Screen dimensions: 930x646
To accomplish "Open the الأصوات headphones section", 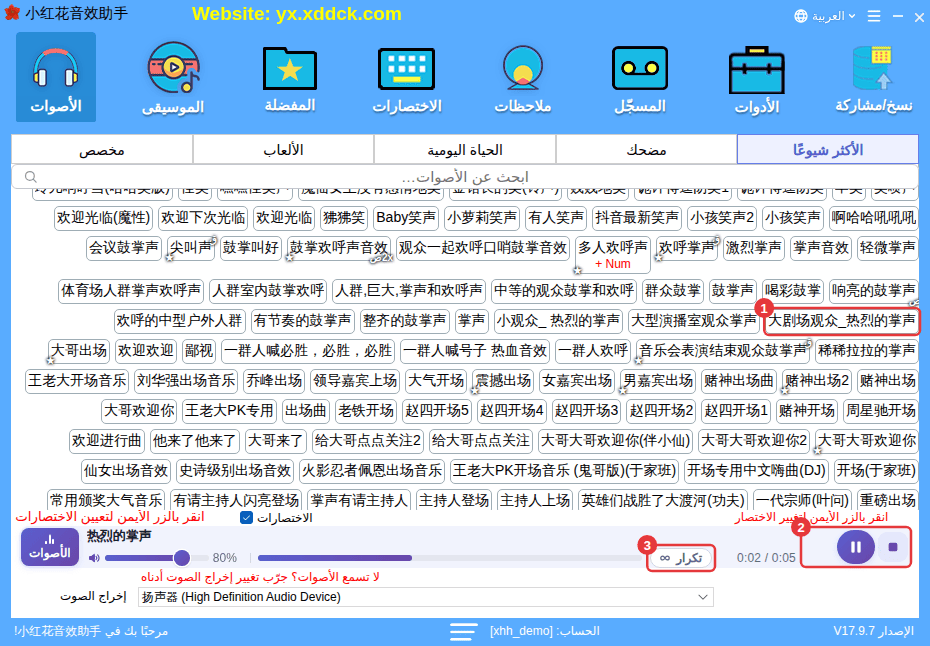I will pyautogui.click(x=56, y=77).
